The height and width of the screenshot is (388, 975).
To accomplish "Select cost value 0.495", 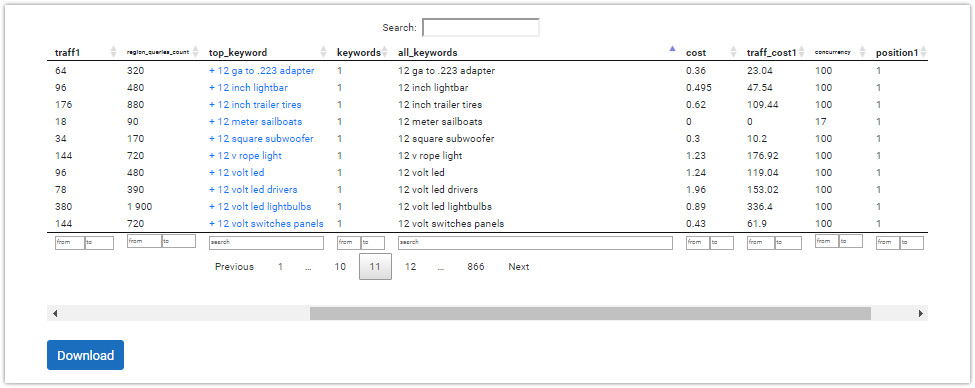I will (x=699, y=88).
